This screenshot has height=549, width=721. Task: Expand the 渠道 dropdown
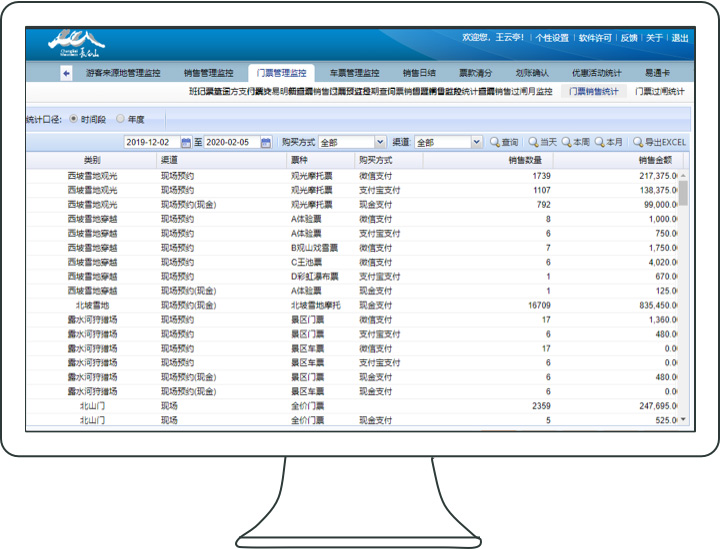(476, 143)
